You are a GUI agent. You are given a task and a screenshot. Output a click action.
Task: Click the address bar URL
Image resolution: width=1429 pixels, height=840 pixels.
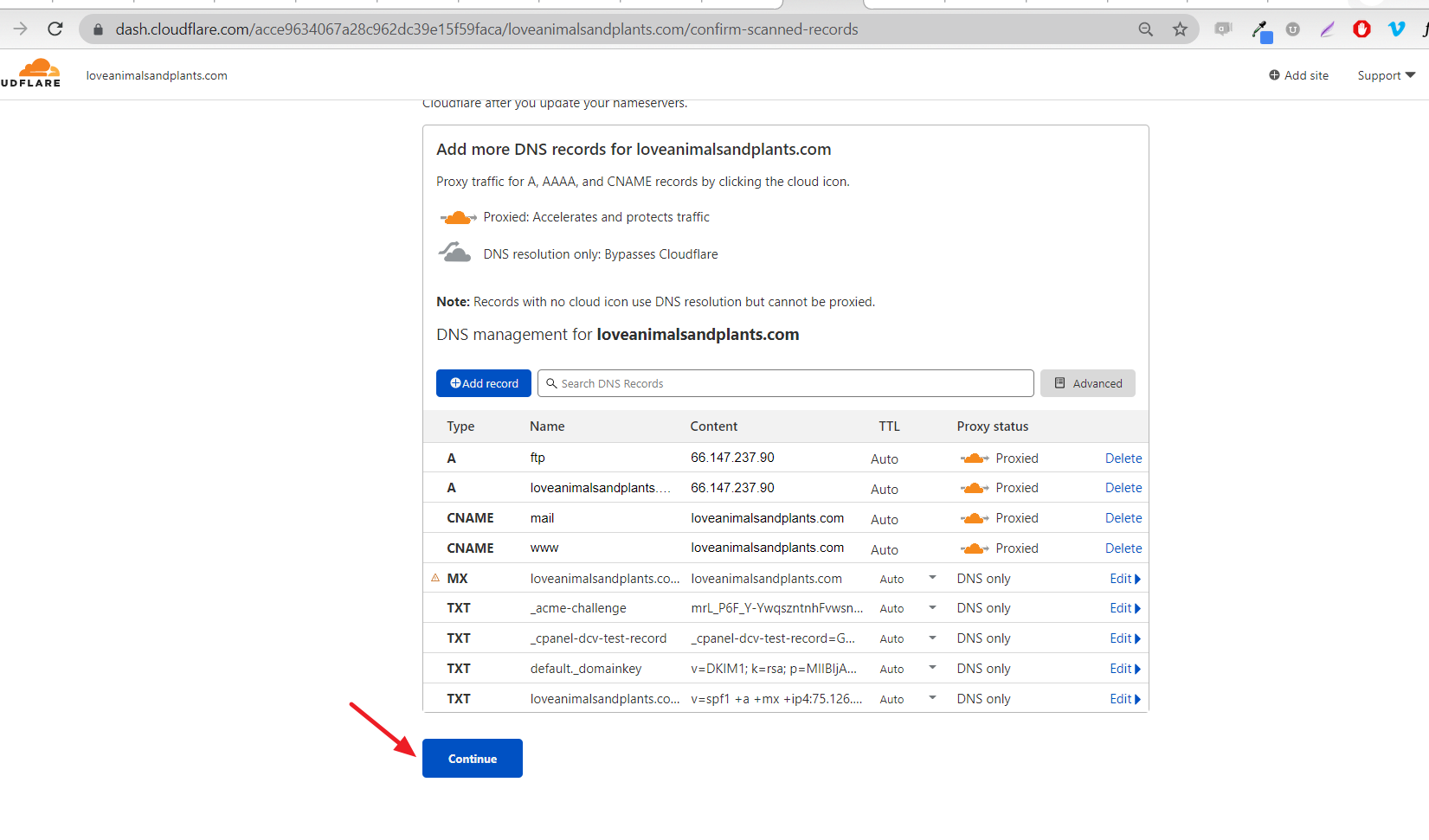click(486, 29)
